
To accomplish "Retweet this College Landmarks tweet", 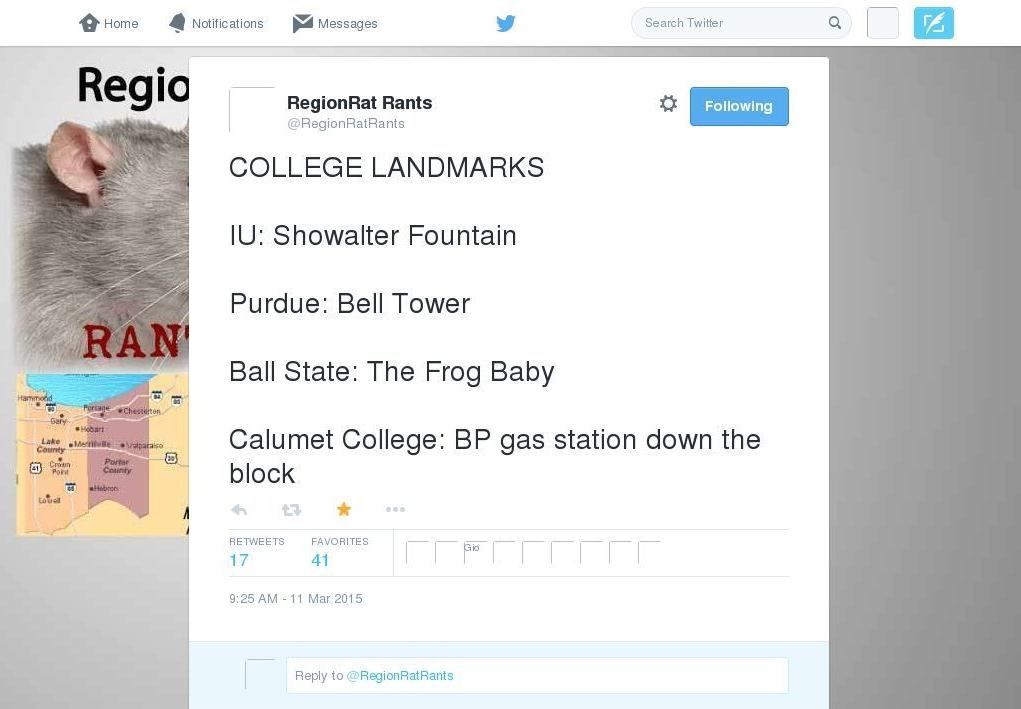I will pyautogui.click(x=291, y=510).
